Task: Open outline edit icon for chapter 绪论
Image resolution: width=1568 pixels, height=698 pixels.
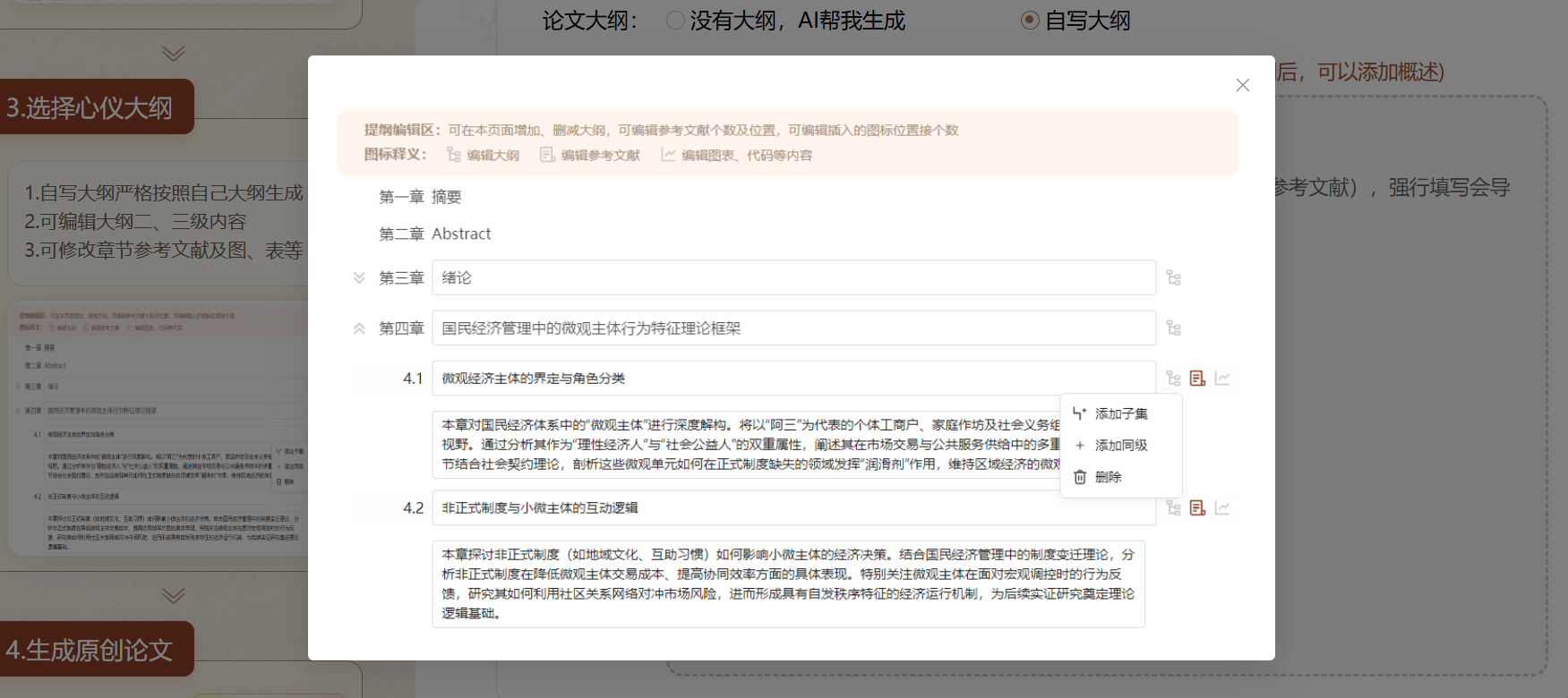Action: click(1173, 278)
